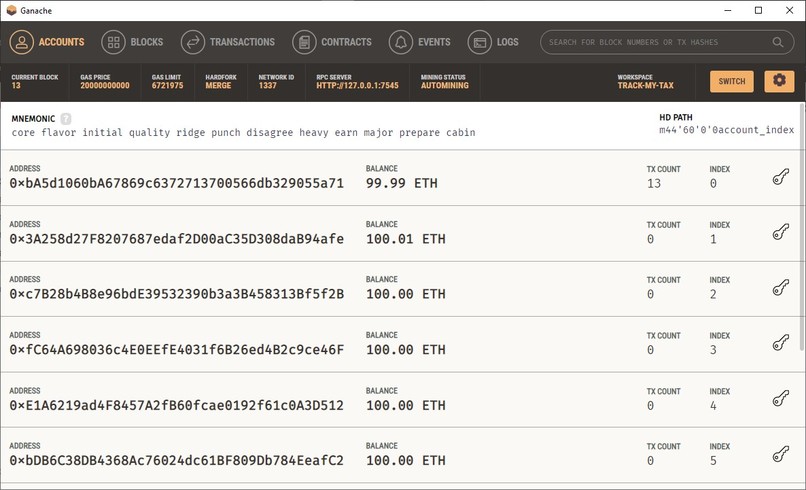806x490 pixels.
Task: Click the Switch workspace button
Action: pos(732,81)
